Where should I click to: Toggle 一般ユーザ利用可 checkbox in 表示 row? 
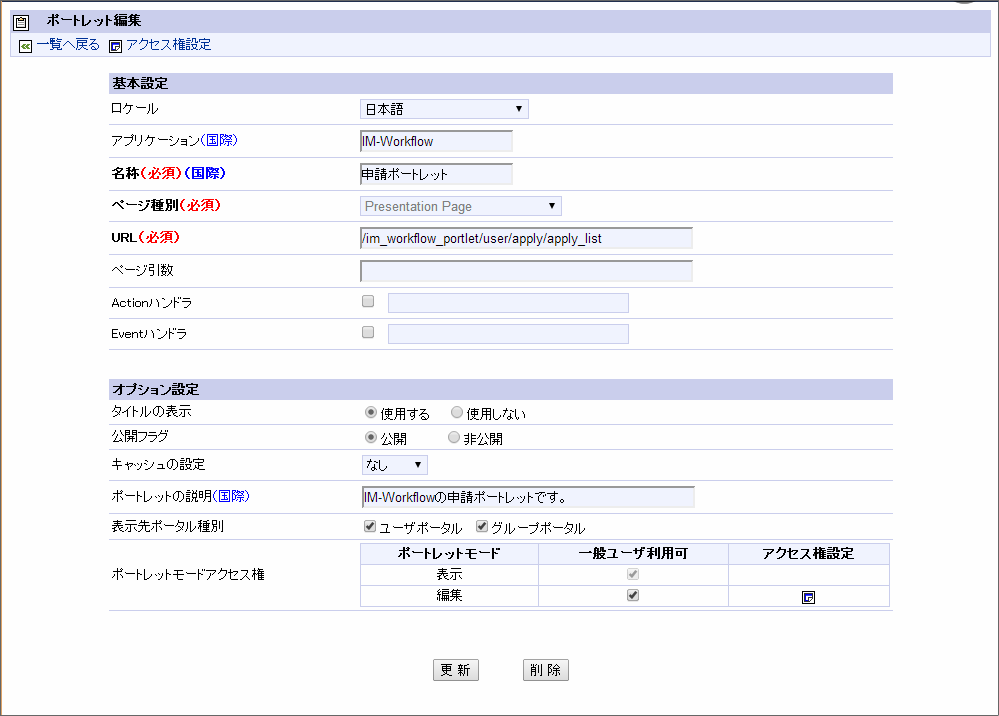pos(633,574)
